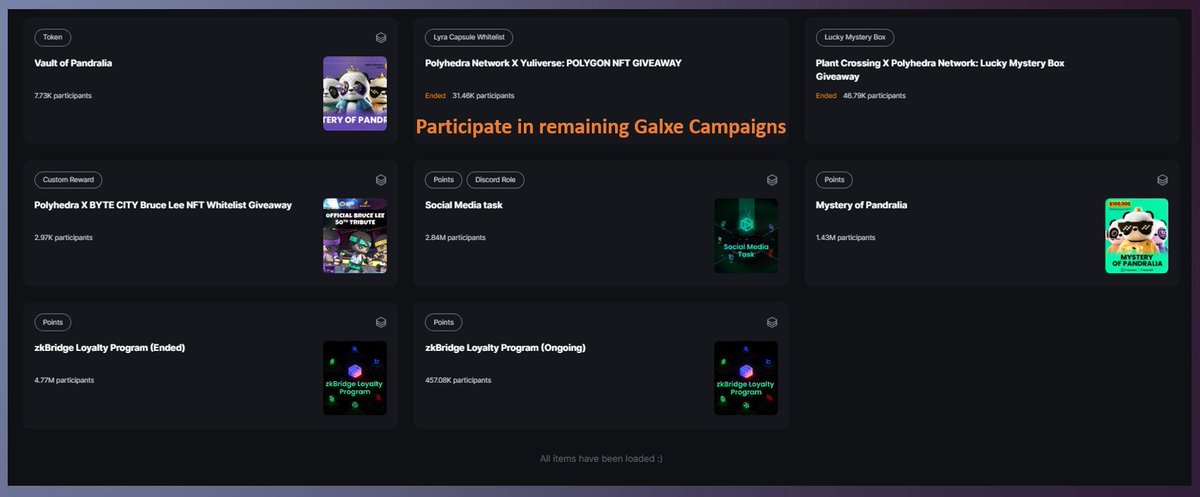Click the Custom Reward tag
The height and width of the screenshot is (497, 1200).
tap(67, 180)
